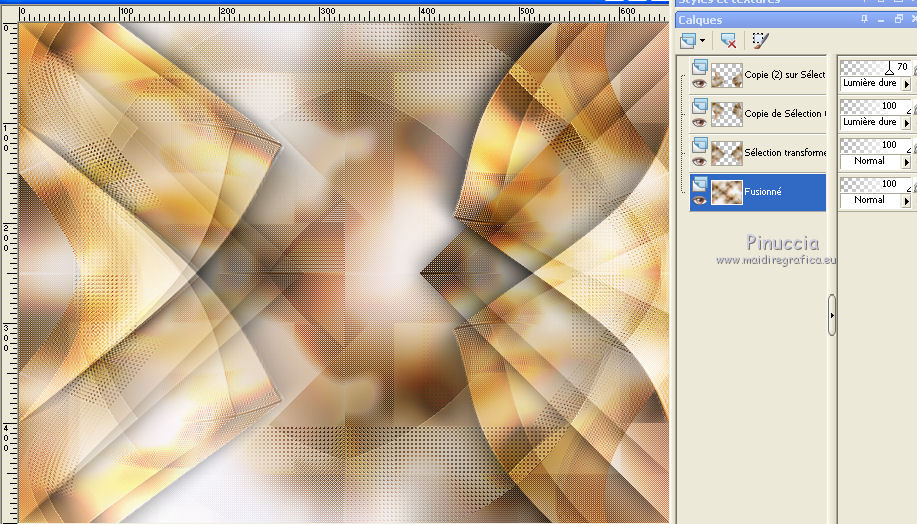Select the Copie (2) sur Sélection thumbnail
917x524 pixels.
click(727, 75)
